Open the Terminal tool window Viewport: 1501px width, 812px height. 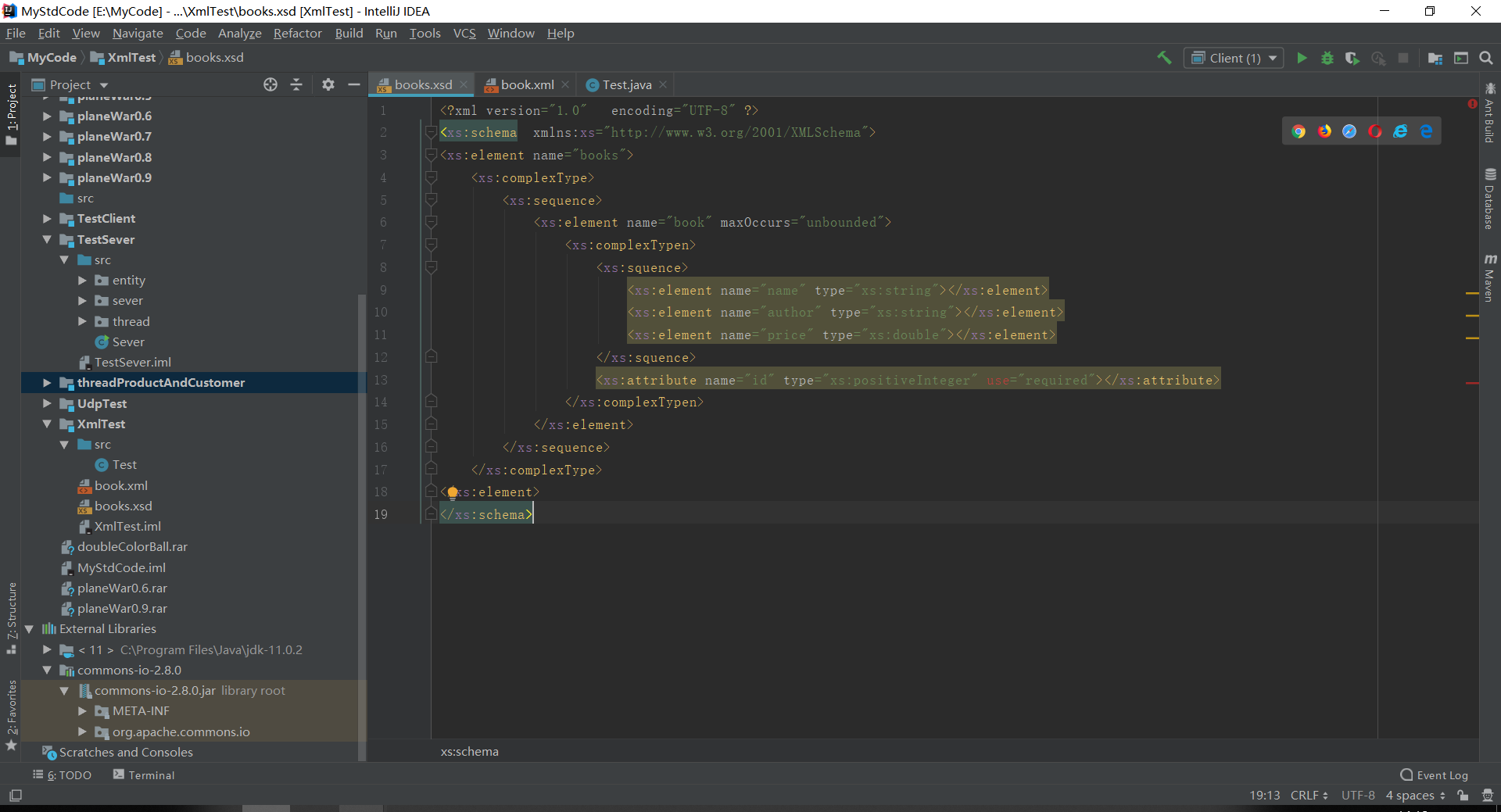(144, 775)
